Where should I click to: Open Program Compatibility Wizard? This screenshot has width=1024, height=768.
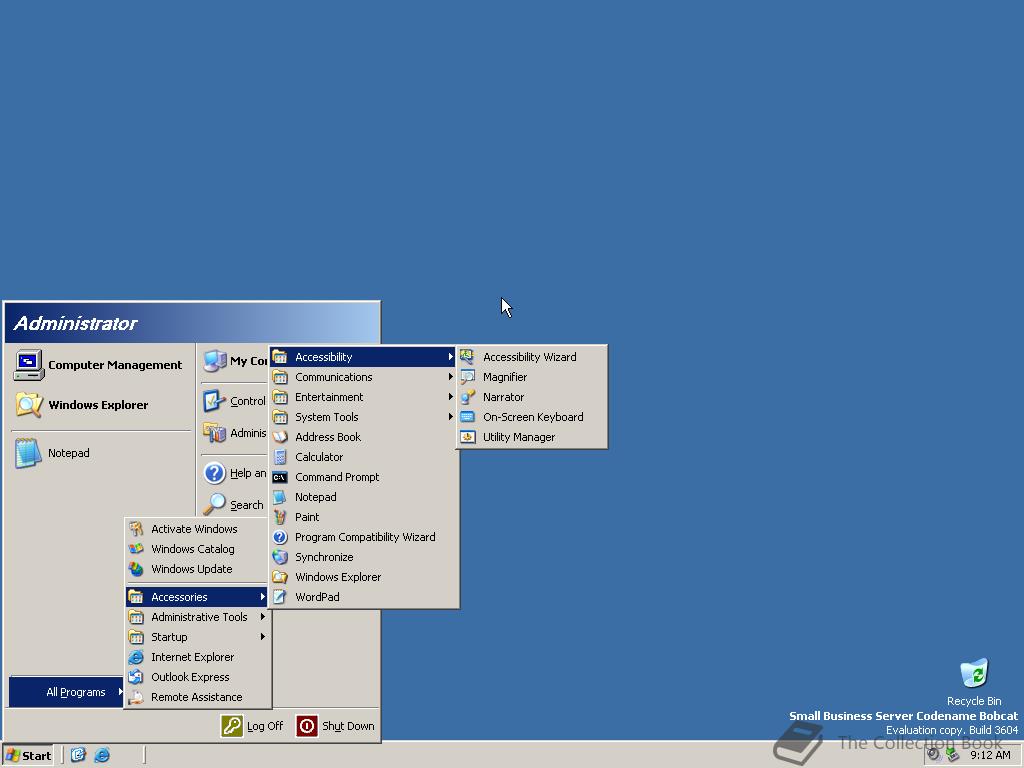364,537
